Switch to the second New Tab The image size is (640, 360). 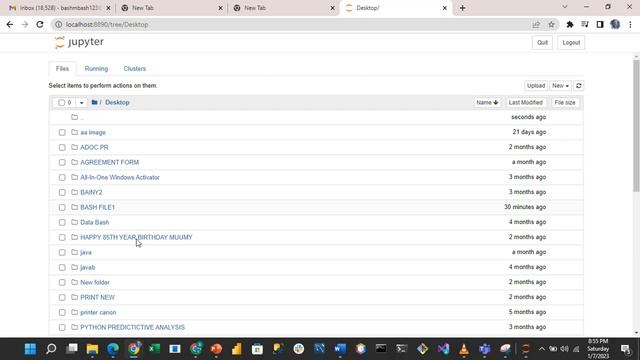pyautogui.click(x=284, y=8)
